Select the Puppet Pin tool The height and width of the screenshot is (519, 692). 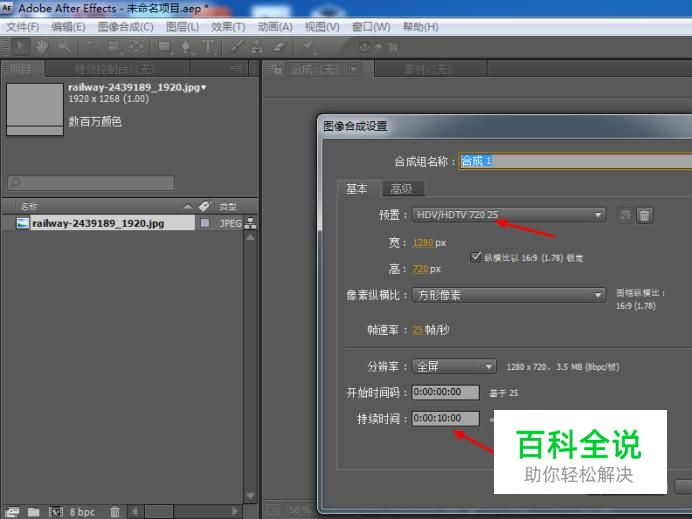point(308,46)
